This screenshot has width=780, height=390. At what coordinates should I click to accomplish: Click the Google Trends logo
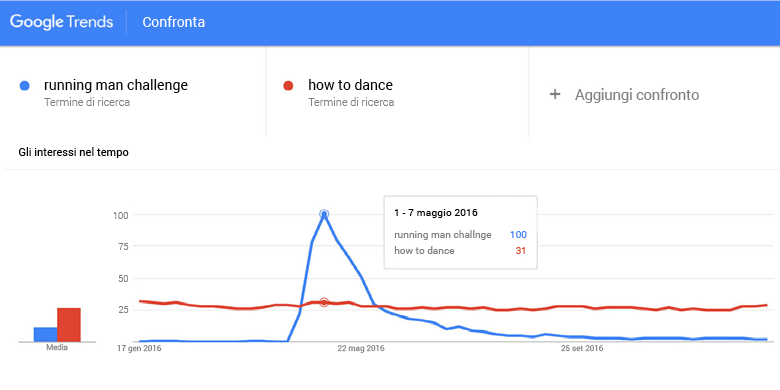point(62,22)
